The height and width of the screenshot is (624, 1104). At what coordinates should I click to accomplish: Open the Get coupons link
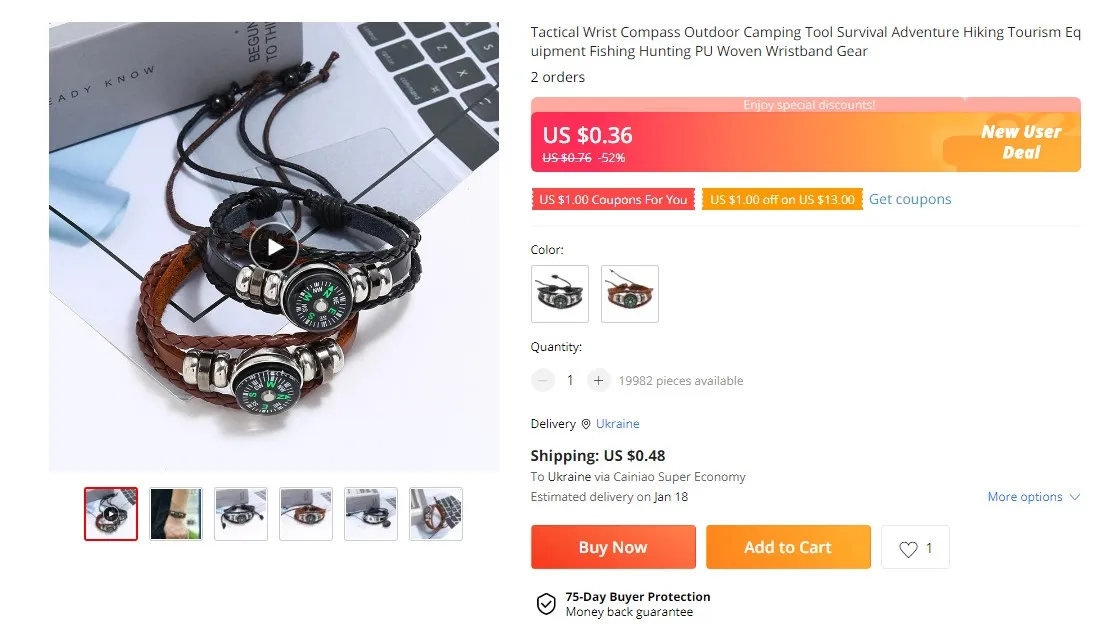[x=910, y=199]
